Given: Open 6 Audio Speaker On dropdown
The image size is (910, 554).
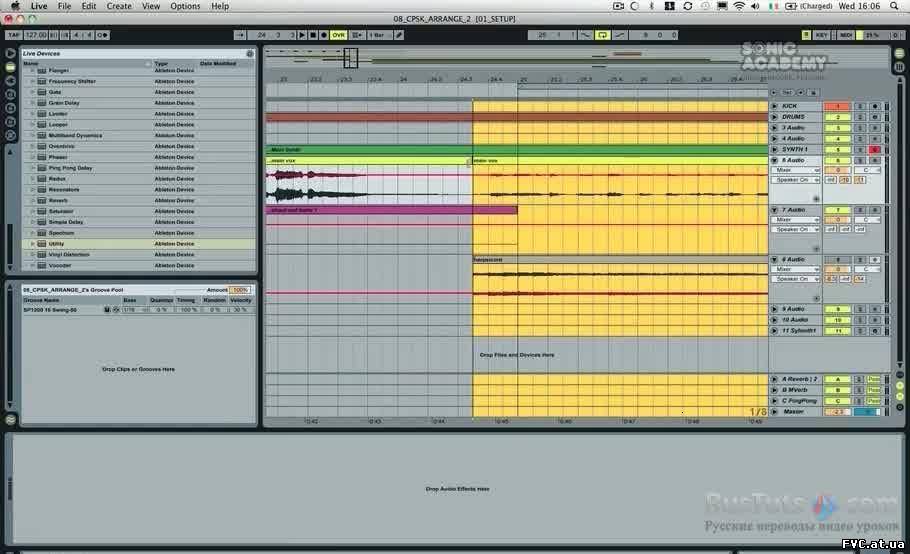Looking at the screenshot, I should pos(795,180).
